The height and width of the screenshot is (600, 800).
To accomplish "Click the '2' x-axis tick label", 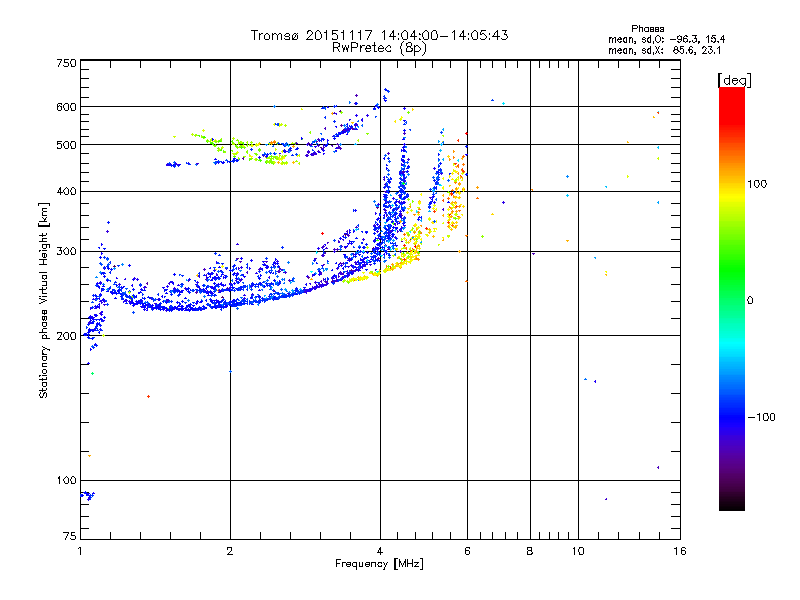I will coord(230,551).
